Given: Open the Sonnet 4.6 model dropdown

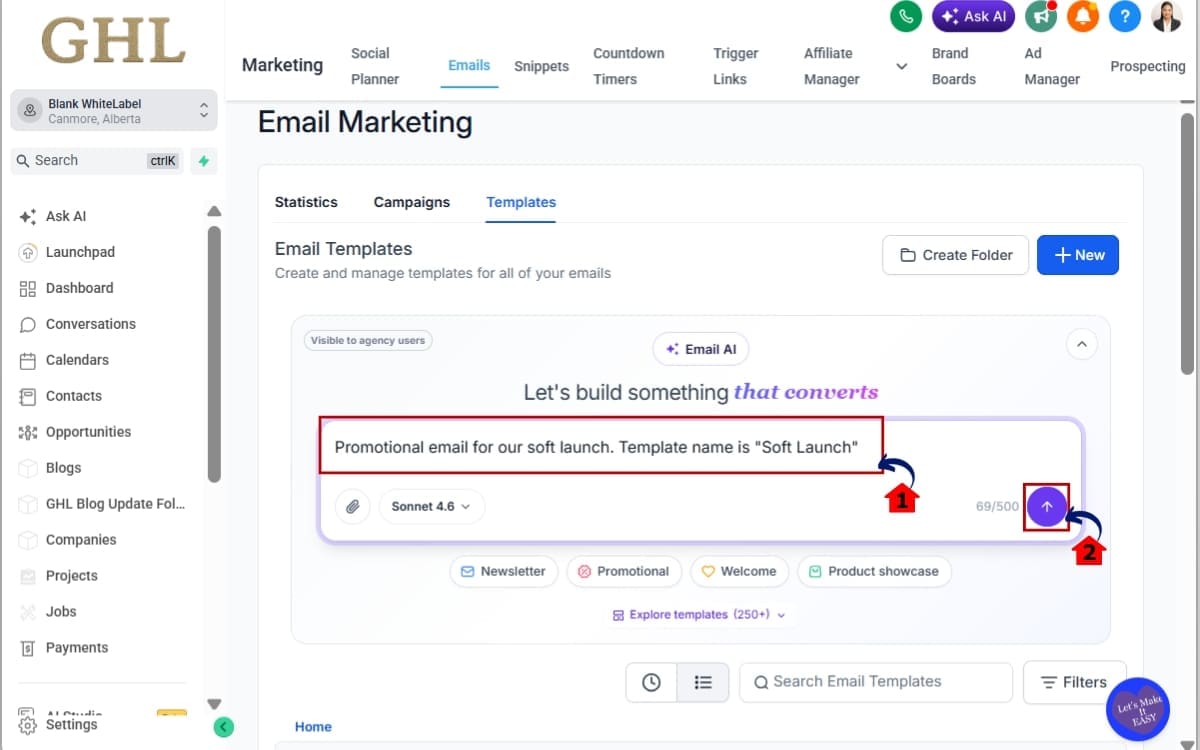Looking at the screenshot, I should point(431,506).
